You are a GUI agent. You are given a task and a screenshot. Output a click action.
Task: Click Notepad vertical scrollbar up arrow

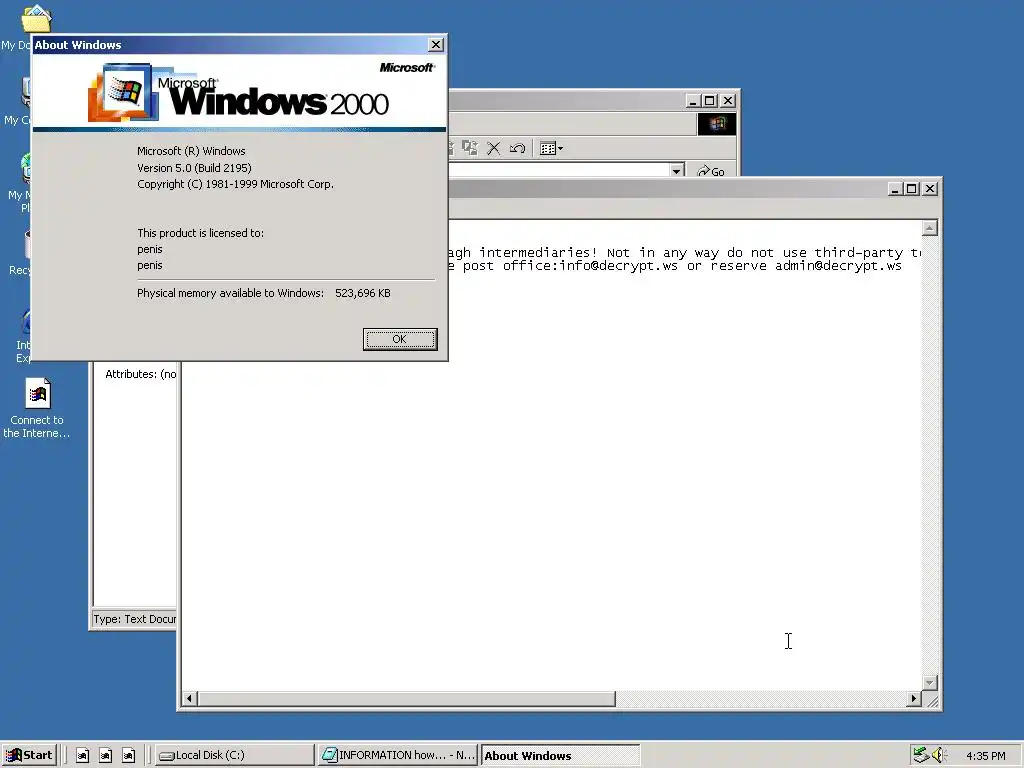tap(930, 228)
